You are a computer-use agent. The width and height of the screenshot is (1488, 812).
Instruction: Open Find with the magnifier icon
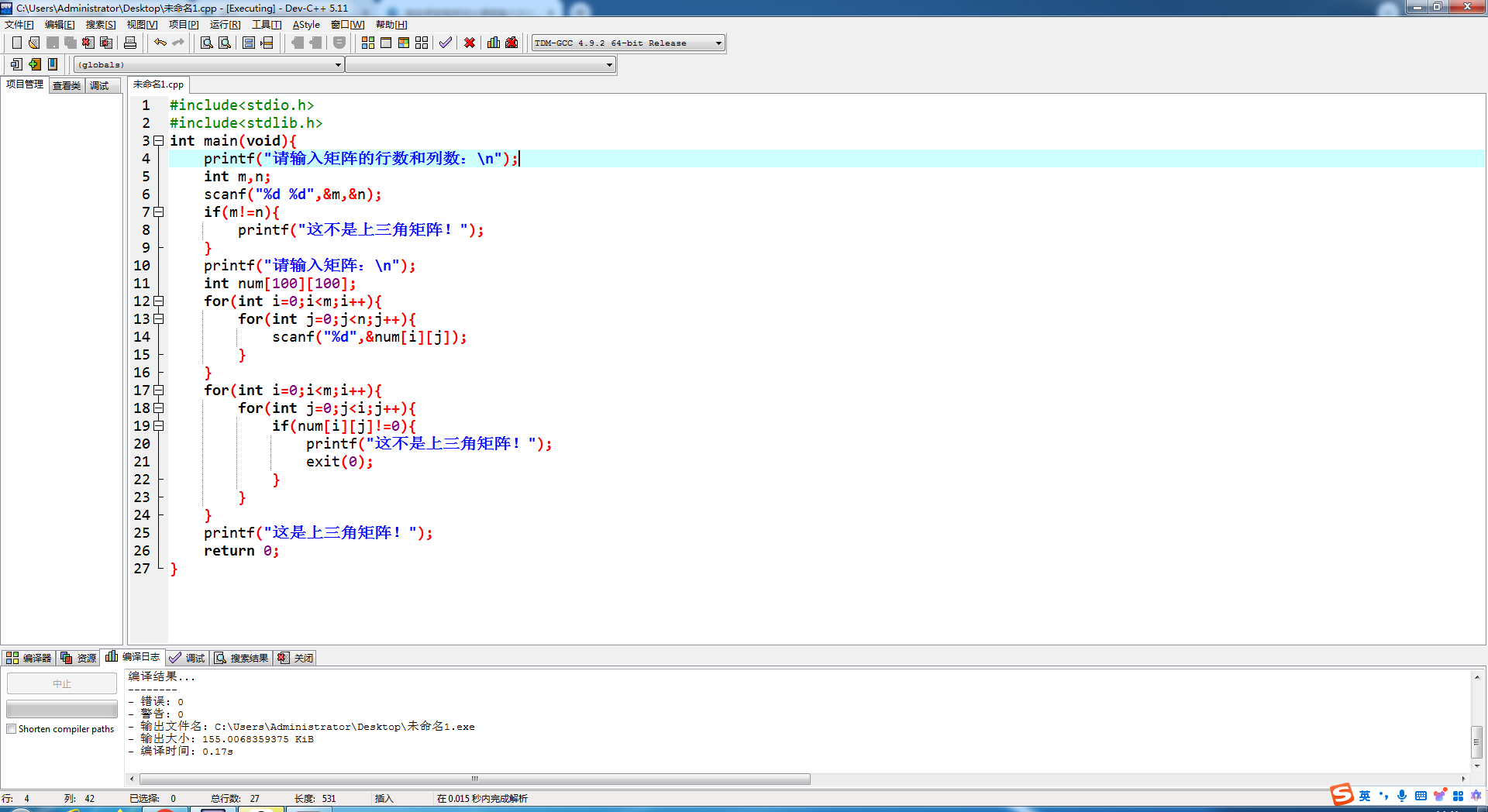point(207,43)
